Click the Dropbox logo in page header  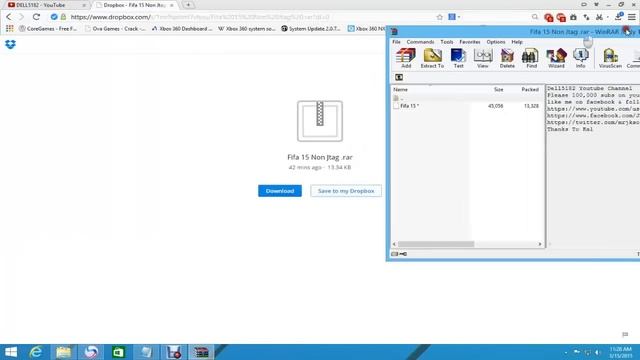click(x=10, y=44)
